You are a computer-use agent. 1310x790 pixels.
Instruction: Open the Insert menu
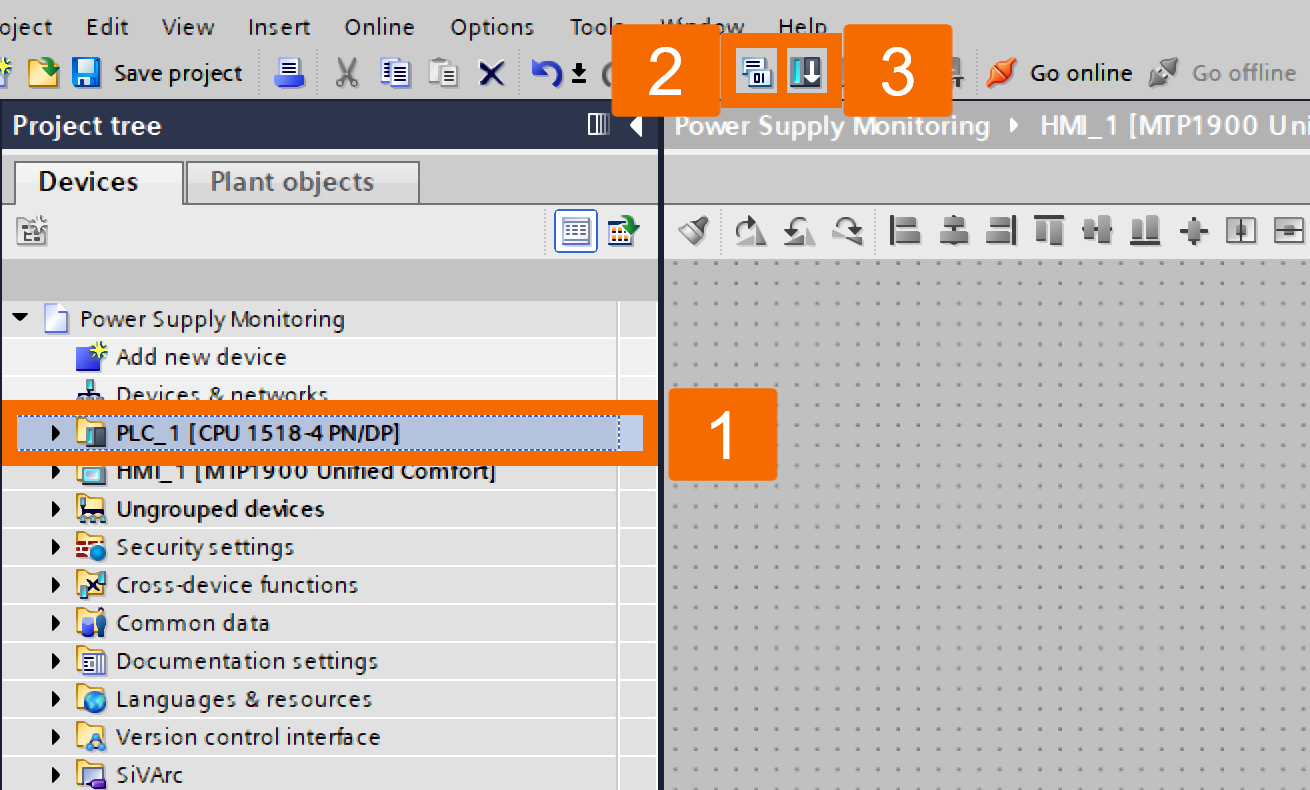279,27
